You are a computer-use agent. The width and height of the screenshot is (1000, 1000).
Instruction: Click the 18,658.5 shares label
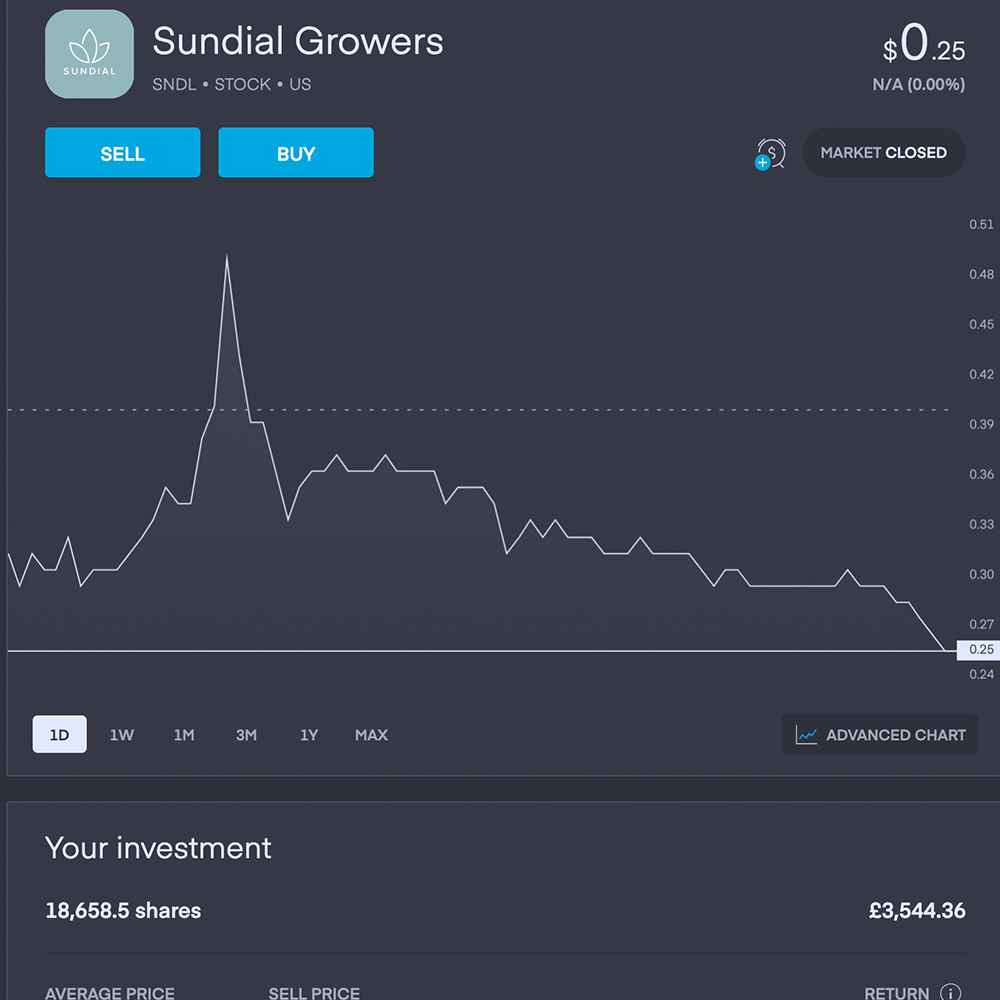123,910
